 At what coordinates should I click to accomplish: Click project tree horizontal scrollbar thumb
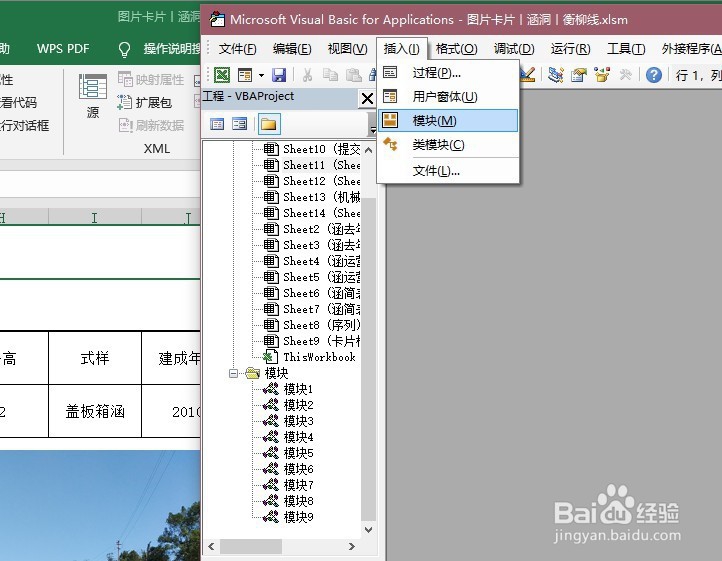[x=251, y=547]
